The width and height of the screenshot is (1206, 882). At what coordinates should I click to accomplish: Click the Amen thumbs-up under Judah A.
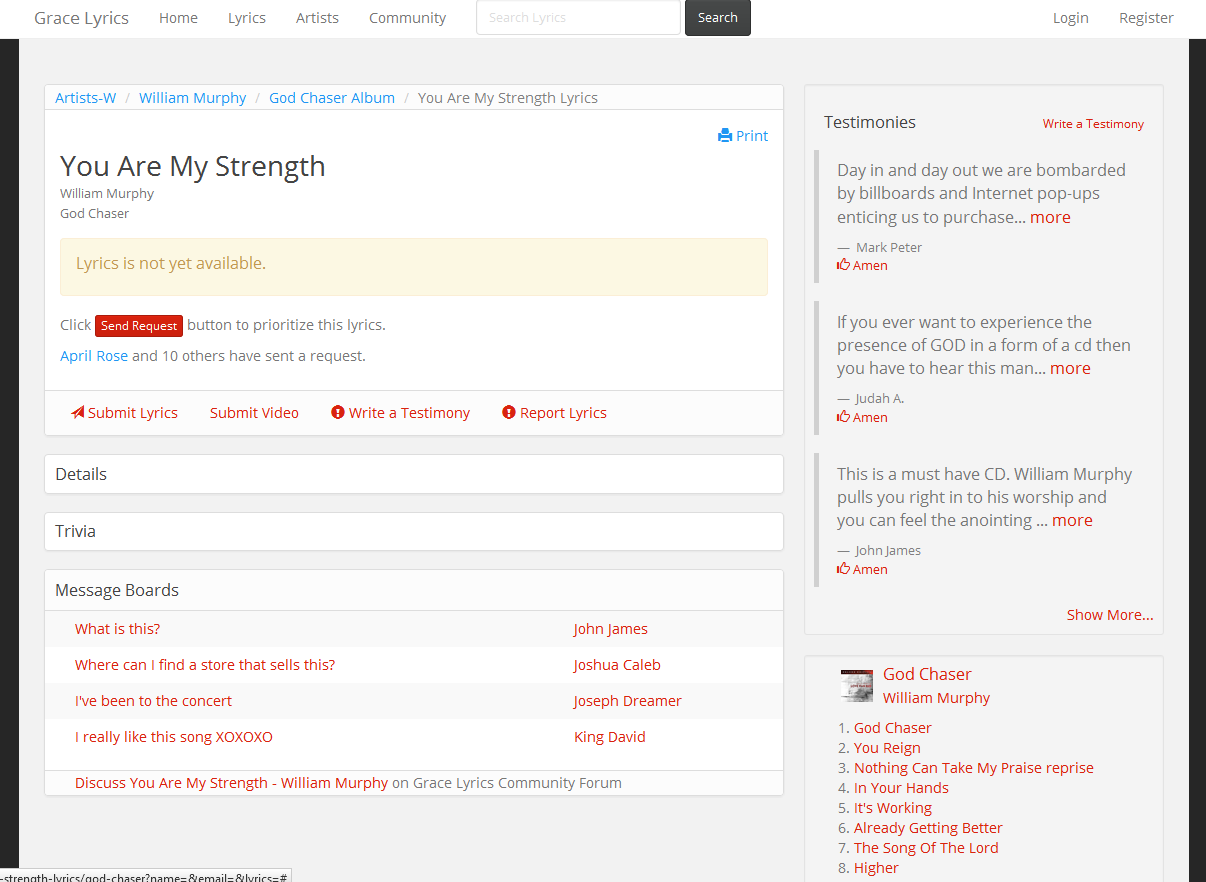[x=844, y=417]
